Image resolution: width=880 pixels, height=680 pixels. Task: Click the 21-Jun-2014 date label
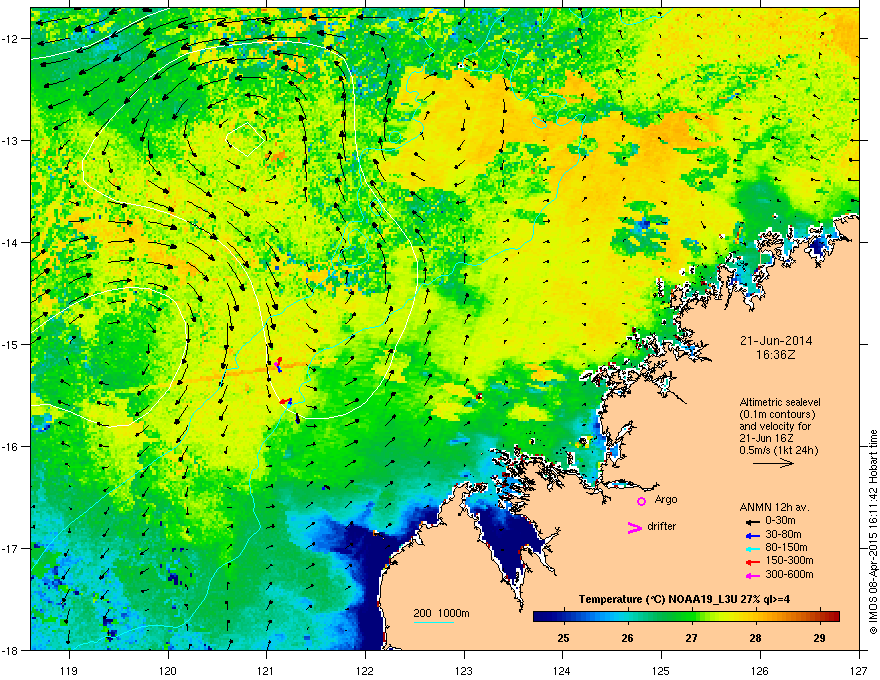[x=776, y=341]
